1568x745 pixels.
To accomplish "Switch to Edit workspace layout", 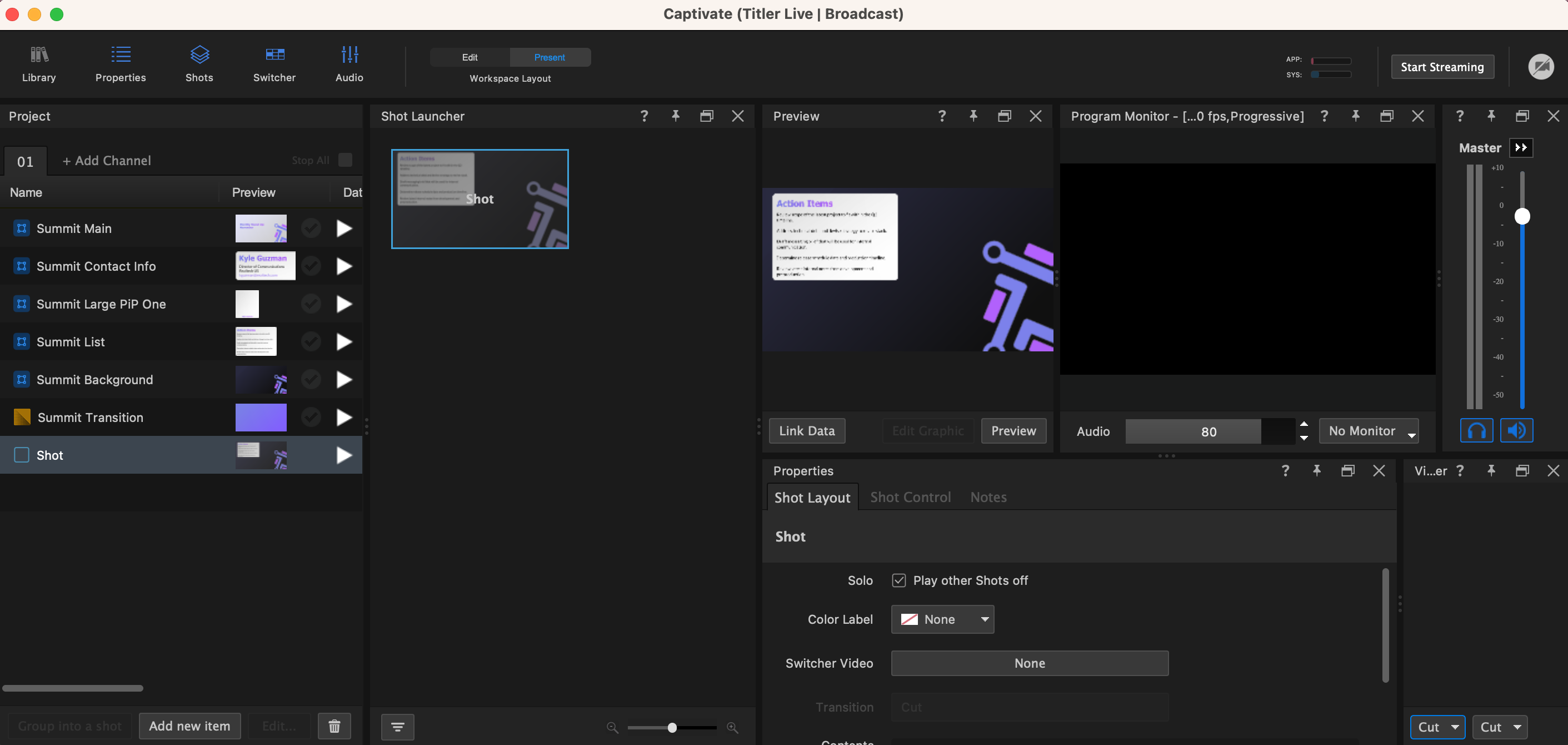I will click(x=469, y=57).
